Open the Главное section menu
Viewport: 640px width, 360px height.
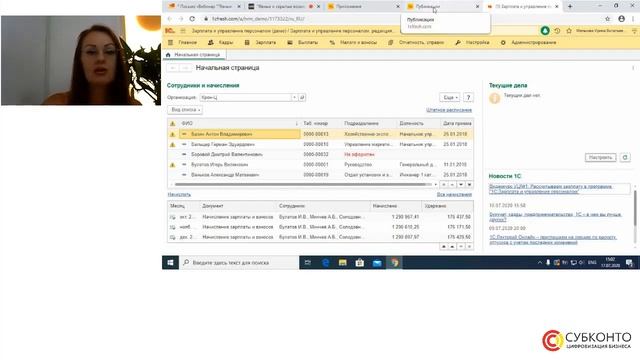[182, 42]
